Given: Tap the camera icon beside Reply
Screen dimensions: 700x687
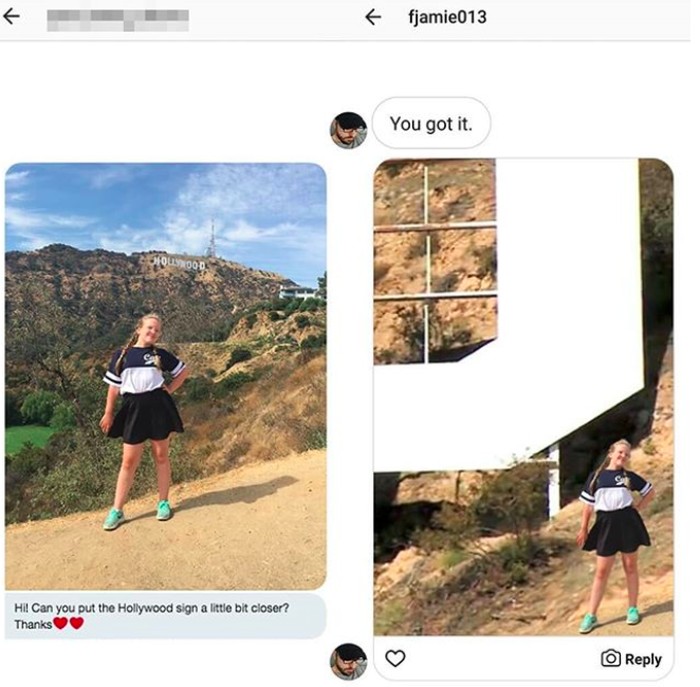Looking at the screenshot, I should click(x=611, y=658).
